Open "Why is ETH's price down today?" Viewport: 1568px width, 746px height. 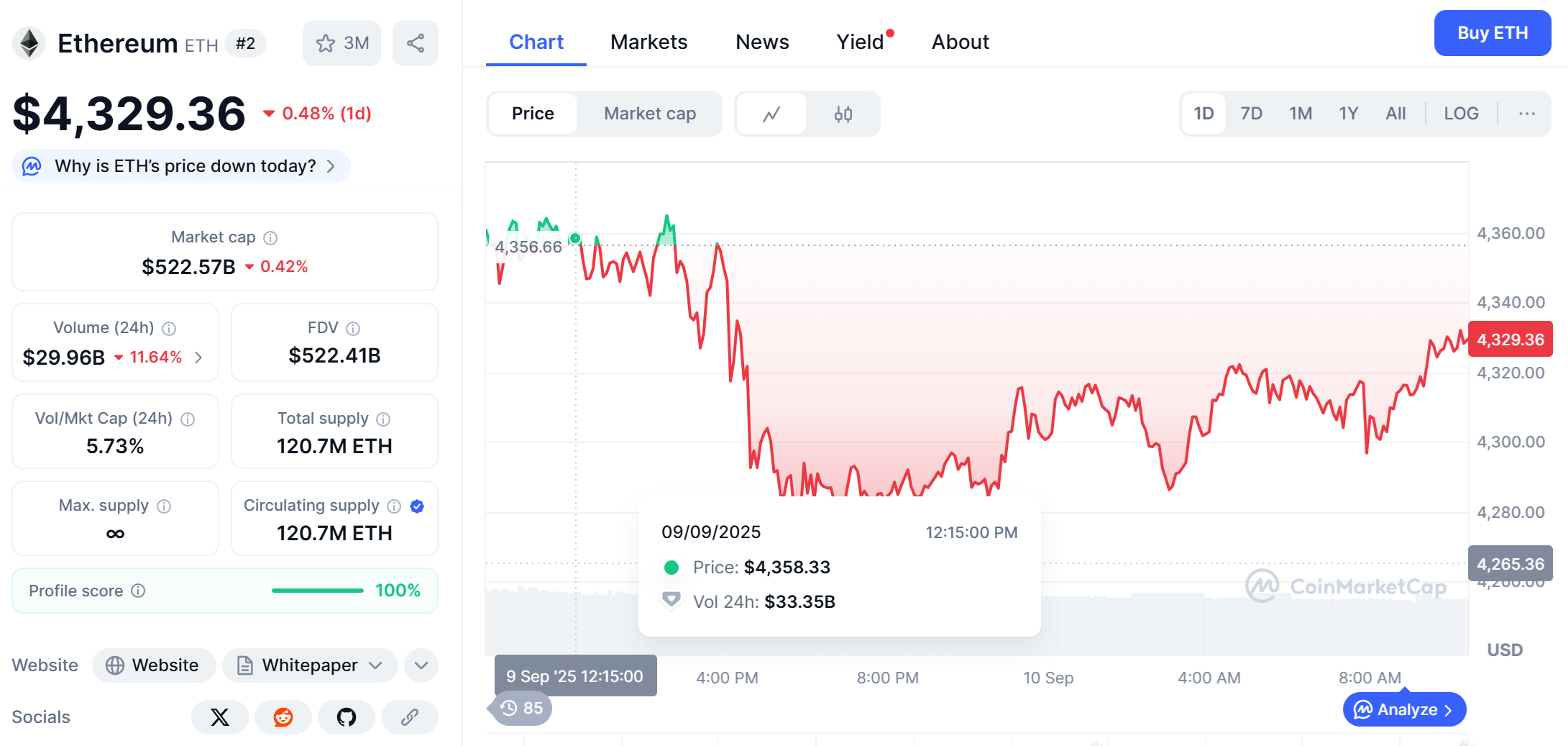[181, 166]
